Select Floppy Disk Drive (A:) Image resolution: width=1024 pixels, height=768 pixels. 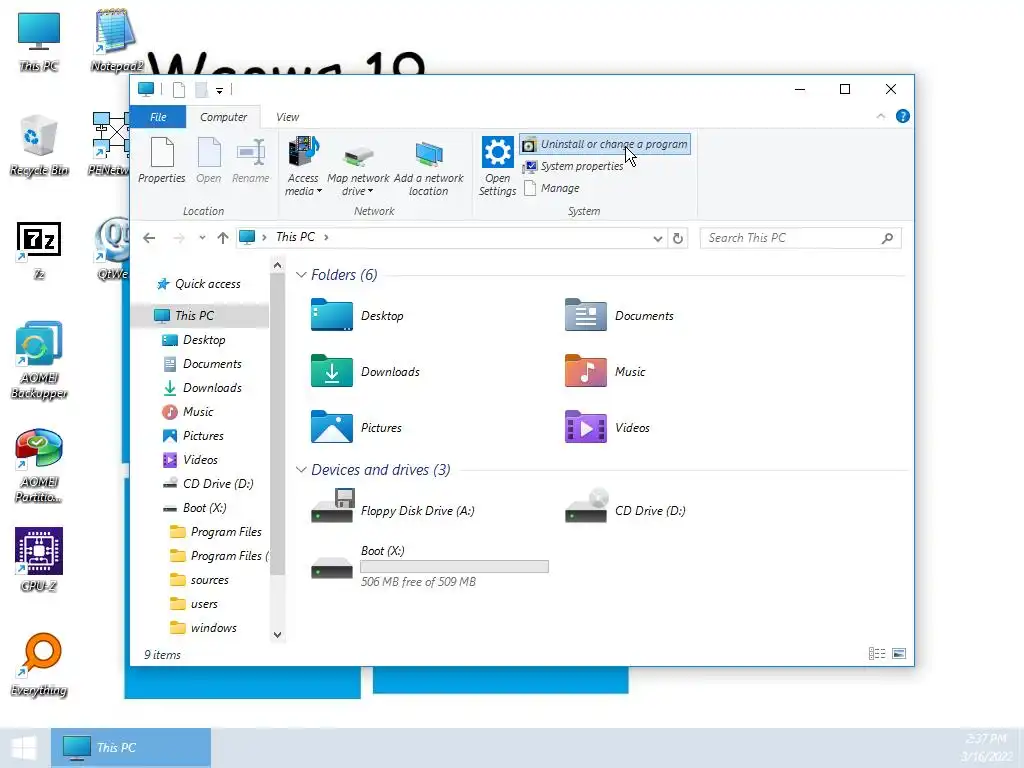click(x=392, y=507)
